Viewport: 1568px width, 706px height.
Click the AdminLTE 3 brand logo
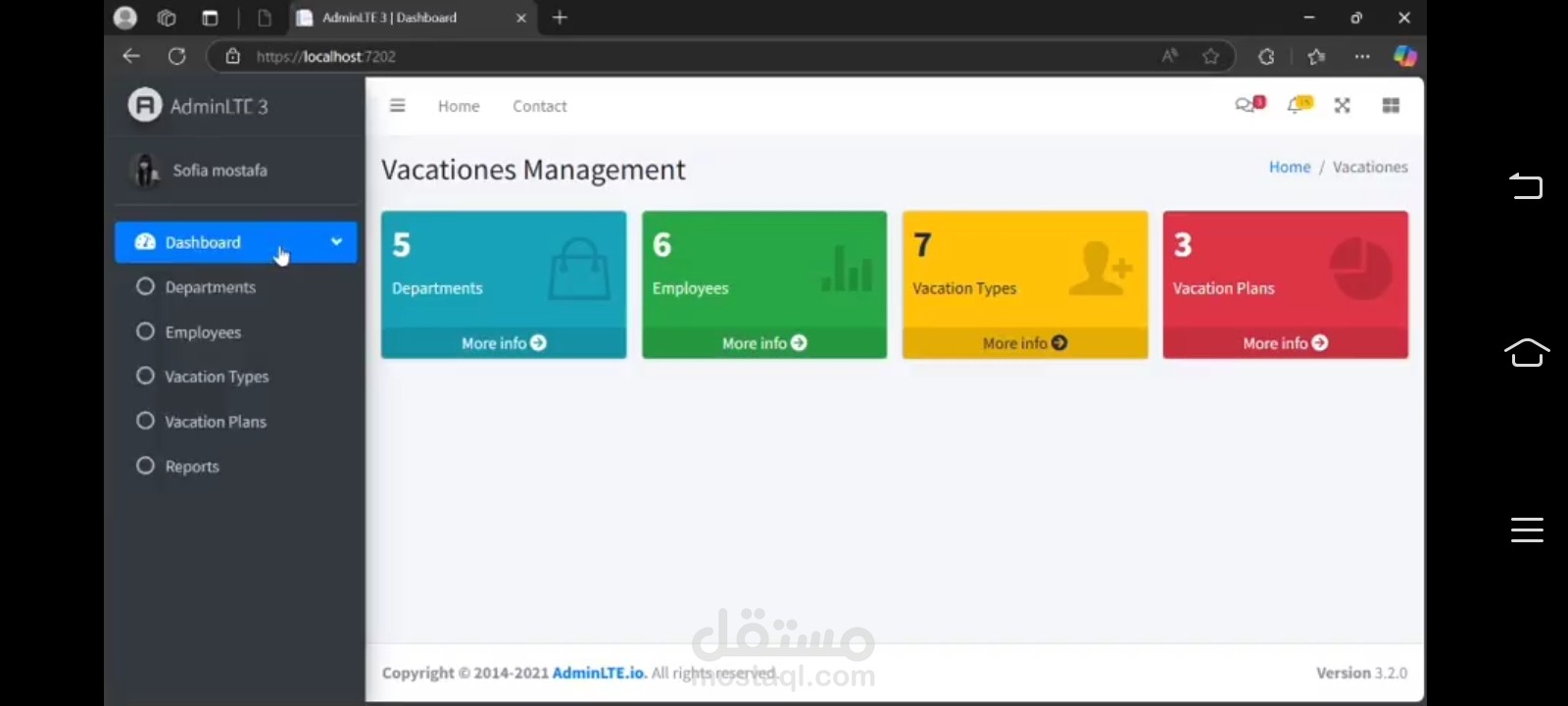pyautogui.click(x=145, y=105)
